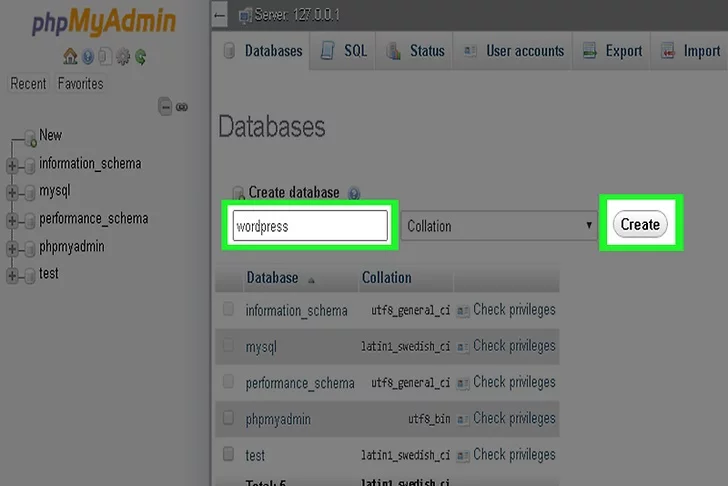Screen dimensions: 728x486
Task: Open navigation panel settings gear icon
Action: [x=122, y=56]
